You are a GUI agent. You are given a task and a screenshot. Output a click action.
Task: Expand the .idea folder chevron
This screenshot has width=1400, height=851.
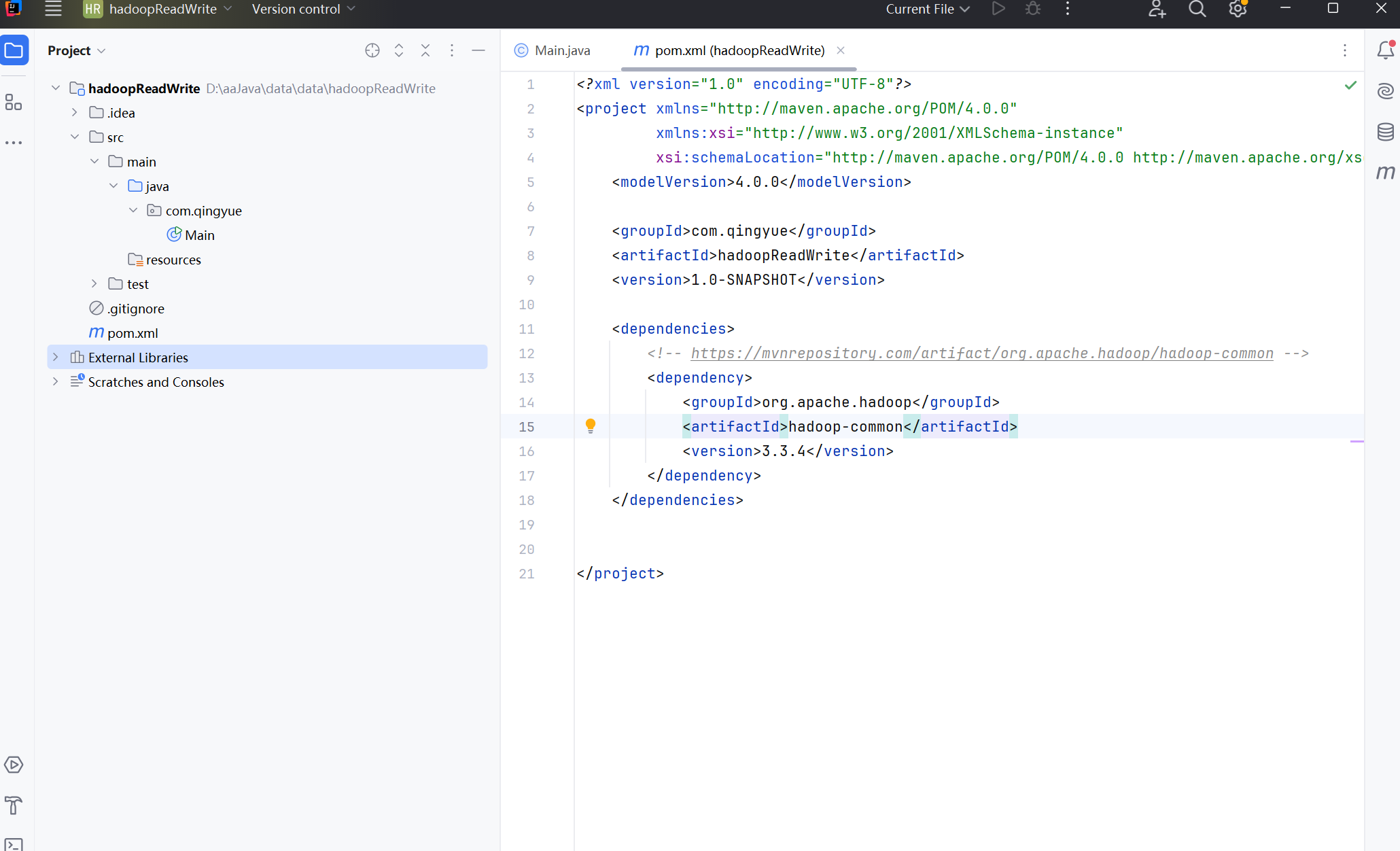pos(75,113)
